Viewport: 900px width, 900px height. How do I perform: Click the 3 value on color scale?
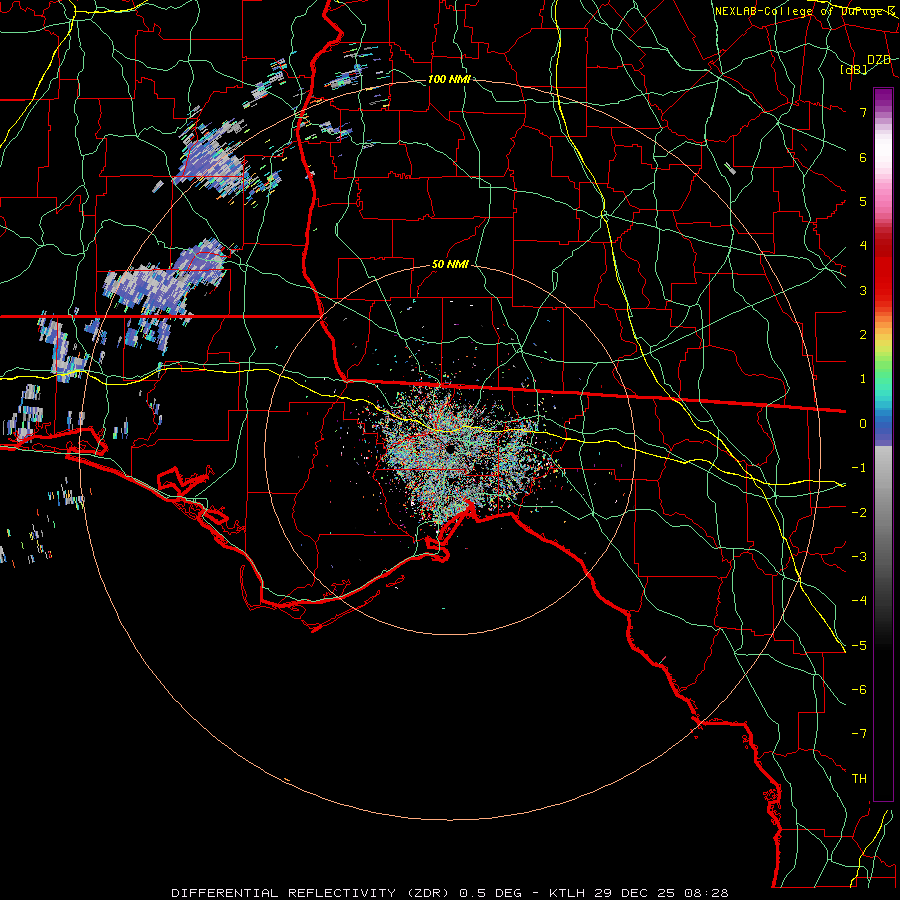(x=863, y=290)
